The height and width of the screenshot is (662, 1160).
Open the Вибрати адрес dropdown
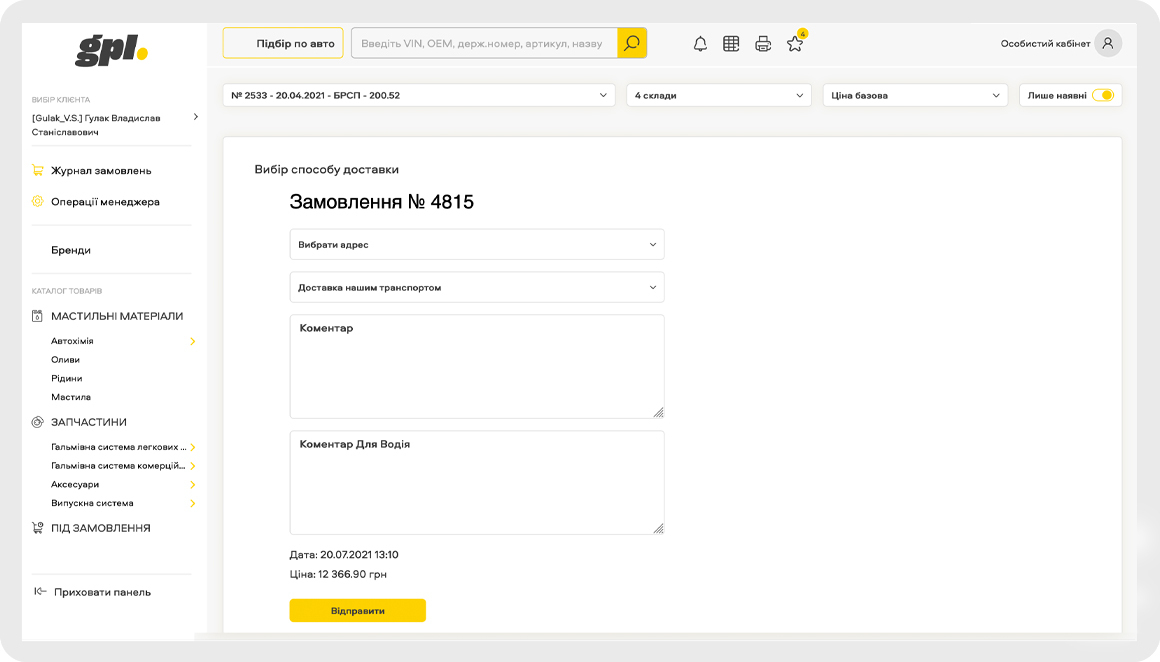tap(476, 245)
